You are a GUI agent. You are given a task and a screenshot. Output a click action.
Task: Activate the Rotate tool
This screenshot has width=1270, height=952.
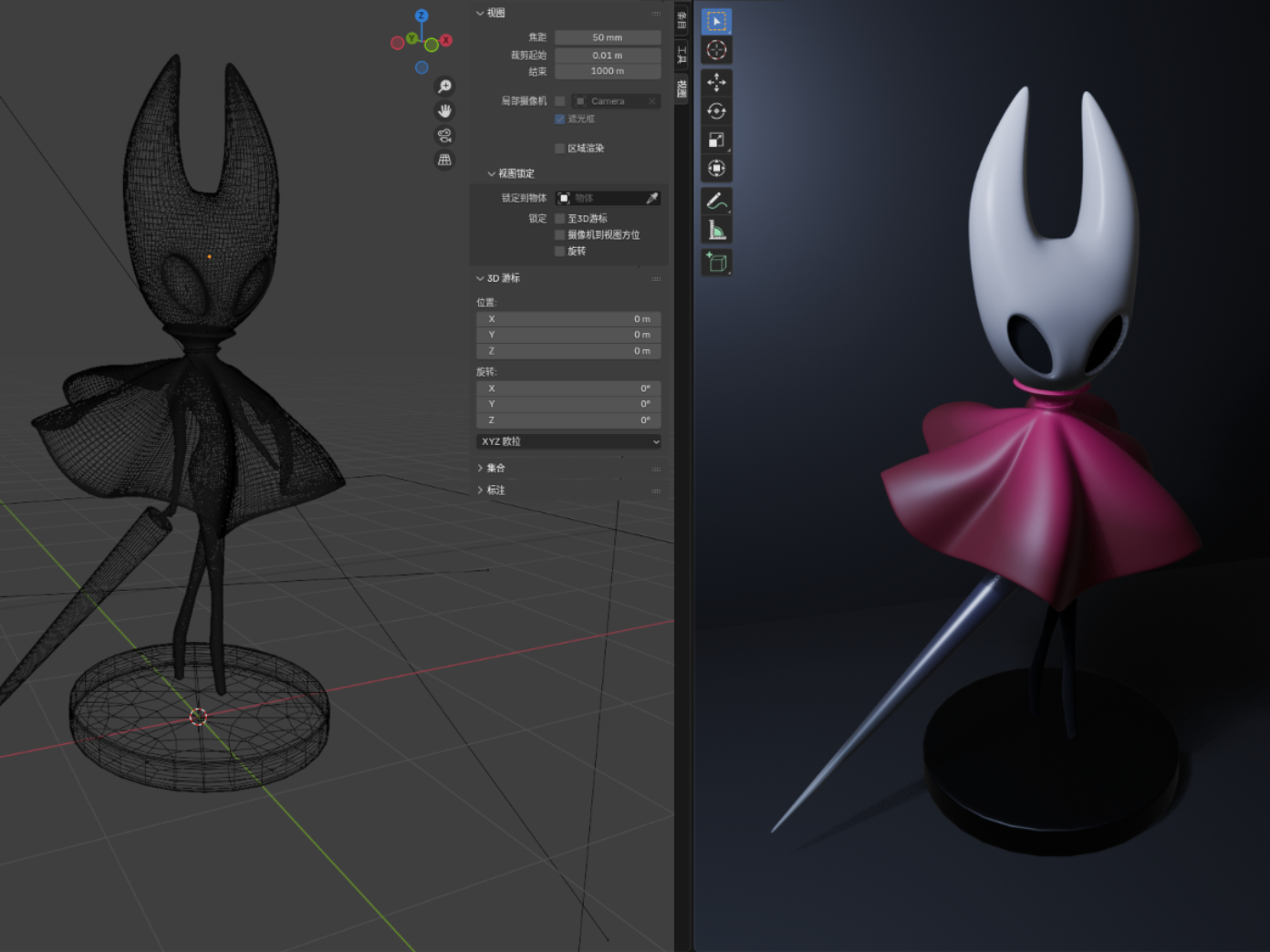click(x=716, y=111)
